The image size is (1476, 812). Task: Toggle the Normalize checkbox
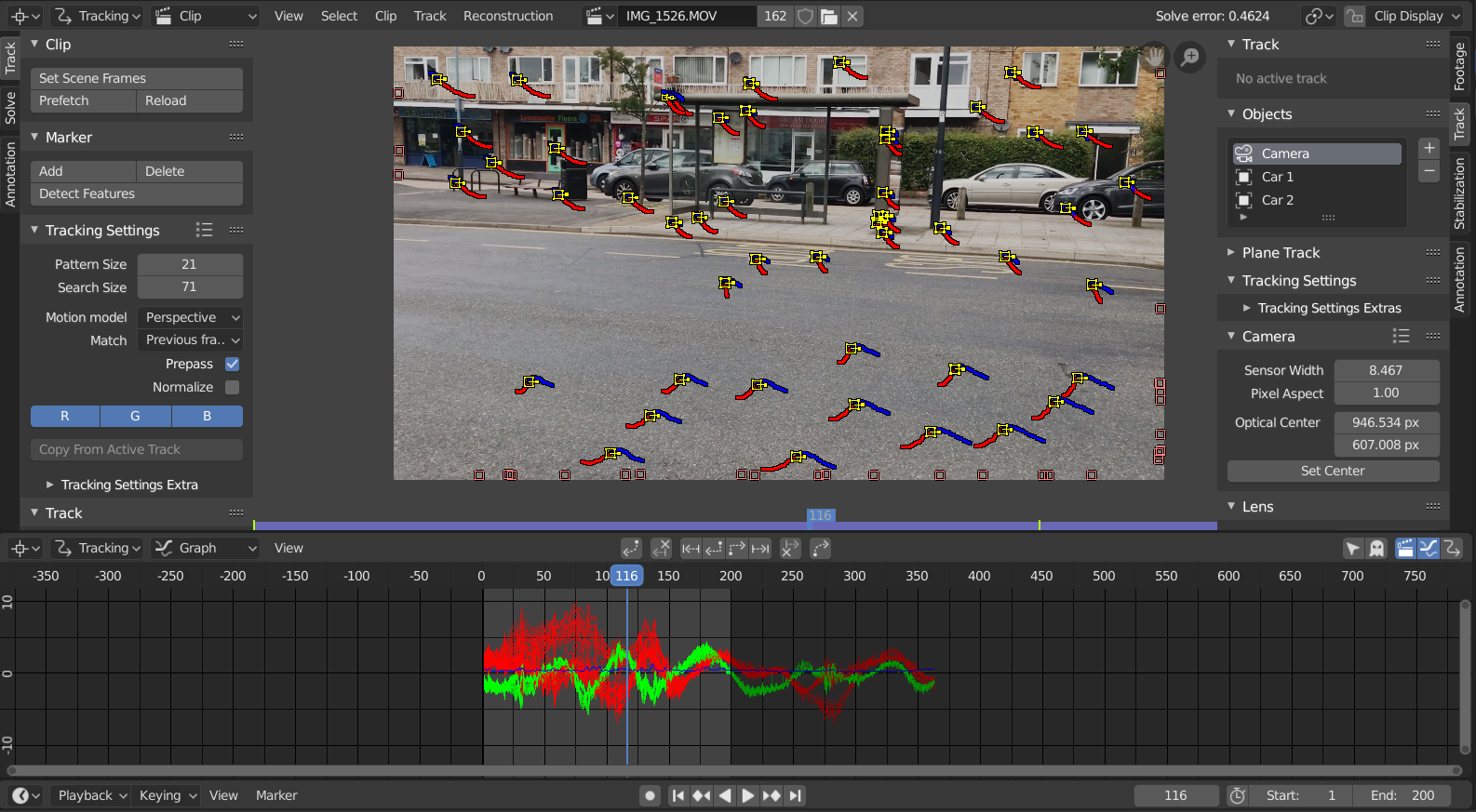click(233, 387)
